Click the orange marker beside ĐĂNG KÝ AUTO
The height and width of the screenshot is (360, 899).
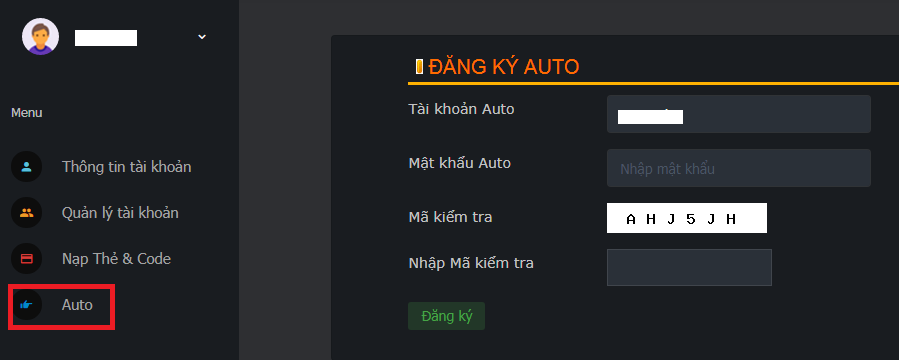tap(419, 66)
